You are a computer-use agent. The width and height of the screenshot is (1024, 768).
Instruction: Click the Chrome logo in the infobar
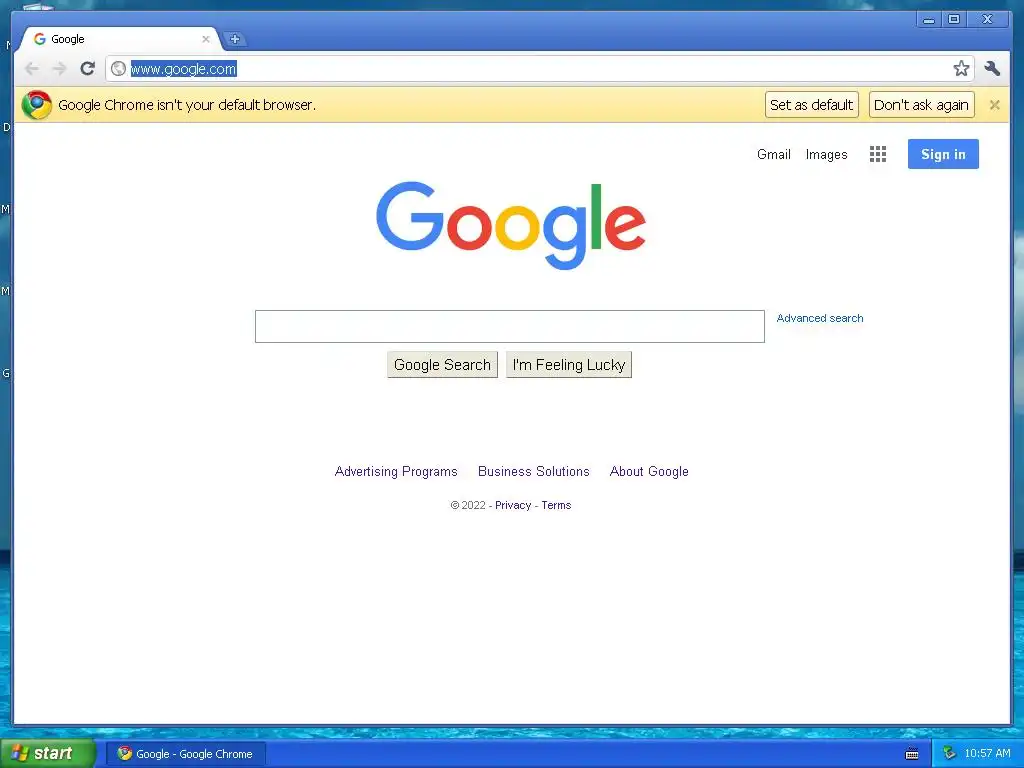(37, 104)
